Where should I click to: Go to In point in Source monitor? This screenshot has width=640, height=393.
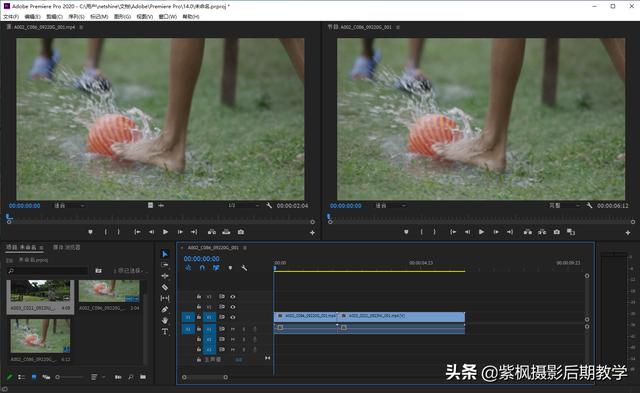tap(138, 232)
